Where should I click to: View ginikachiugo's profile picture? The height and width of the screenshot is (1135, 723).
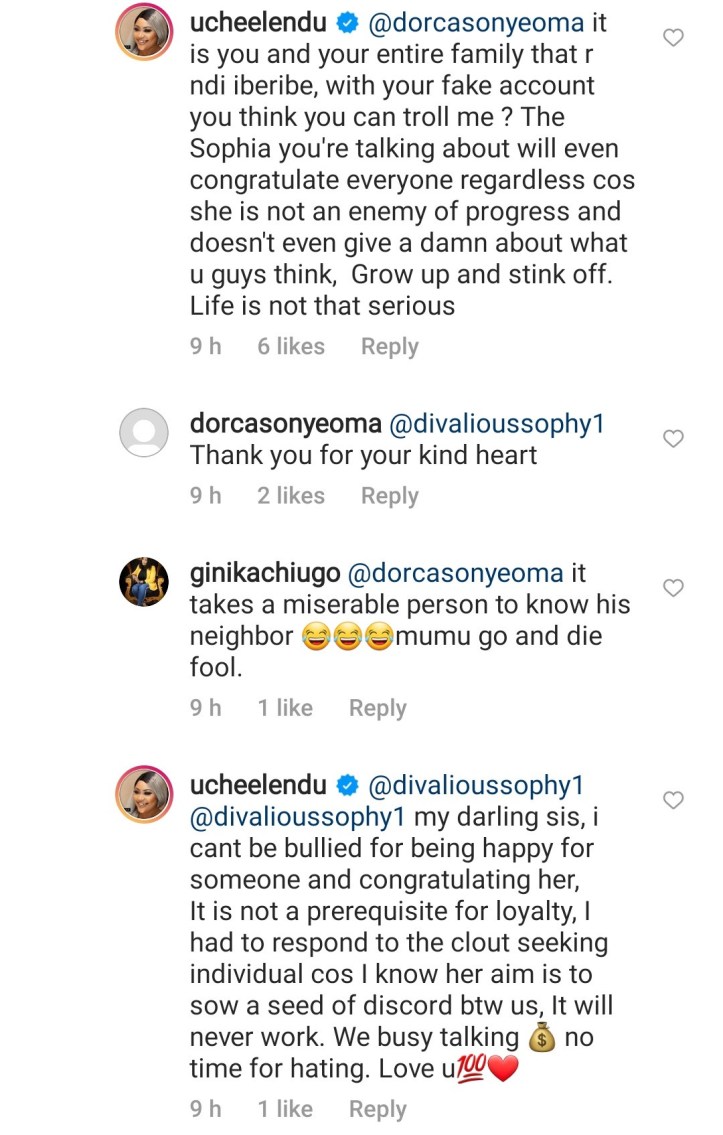tap(143, 582)
